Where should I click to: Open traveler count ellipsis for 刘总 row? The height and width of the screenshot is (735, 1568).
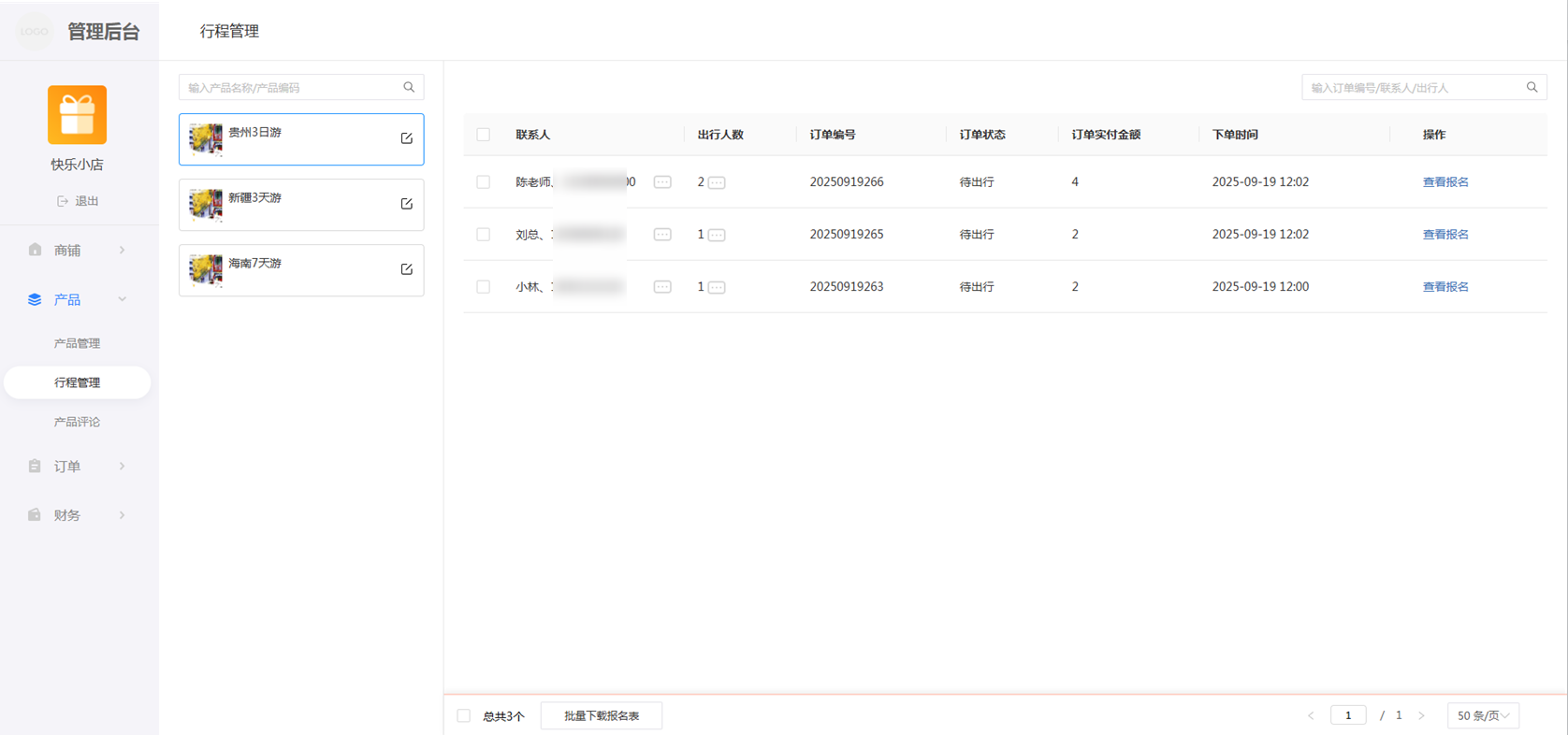(717, 235)
